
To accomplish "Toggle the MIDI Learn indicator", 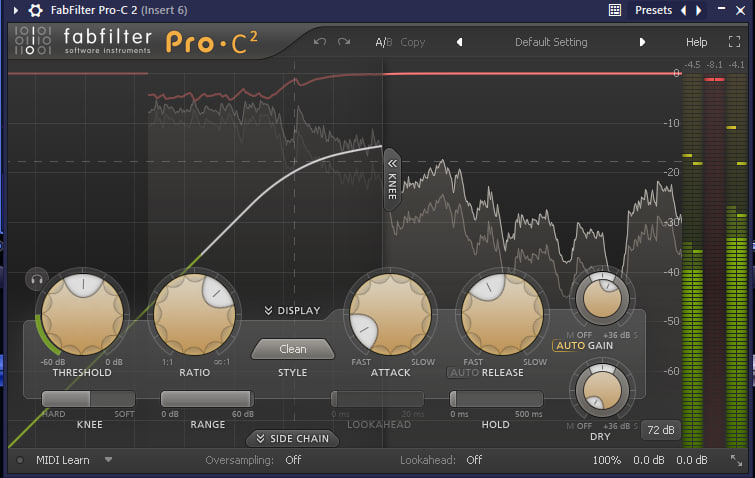I will coord(20,460).
